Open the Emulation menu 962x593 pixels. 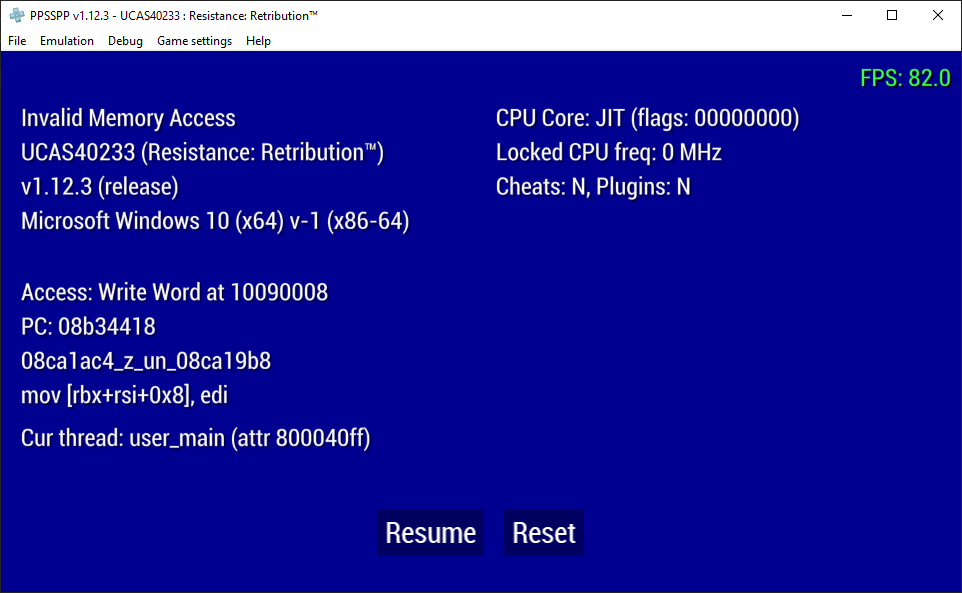[67, 40]
